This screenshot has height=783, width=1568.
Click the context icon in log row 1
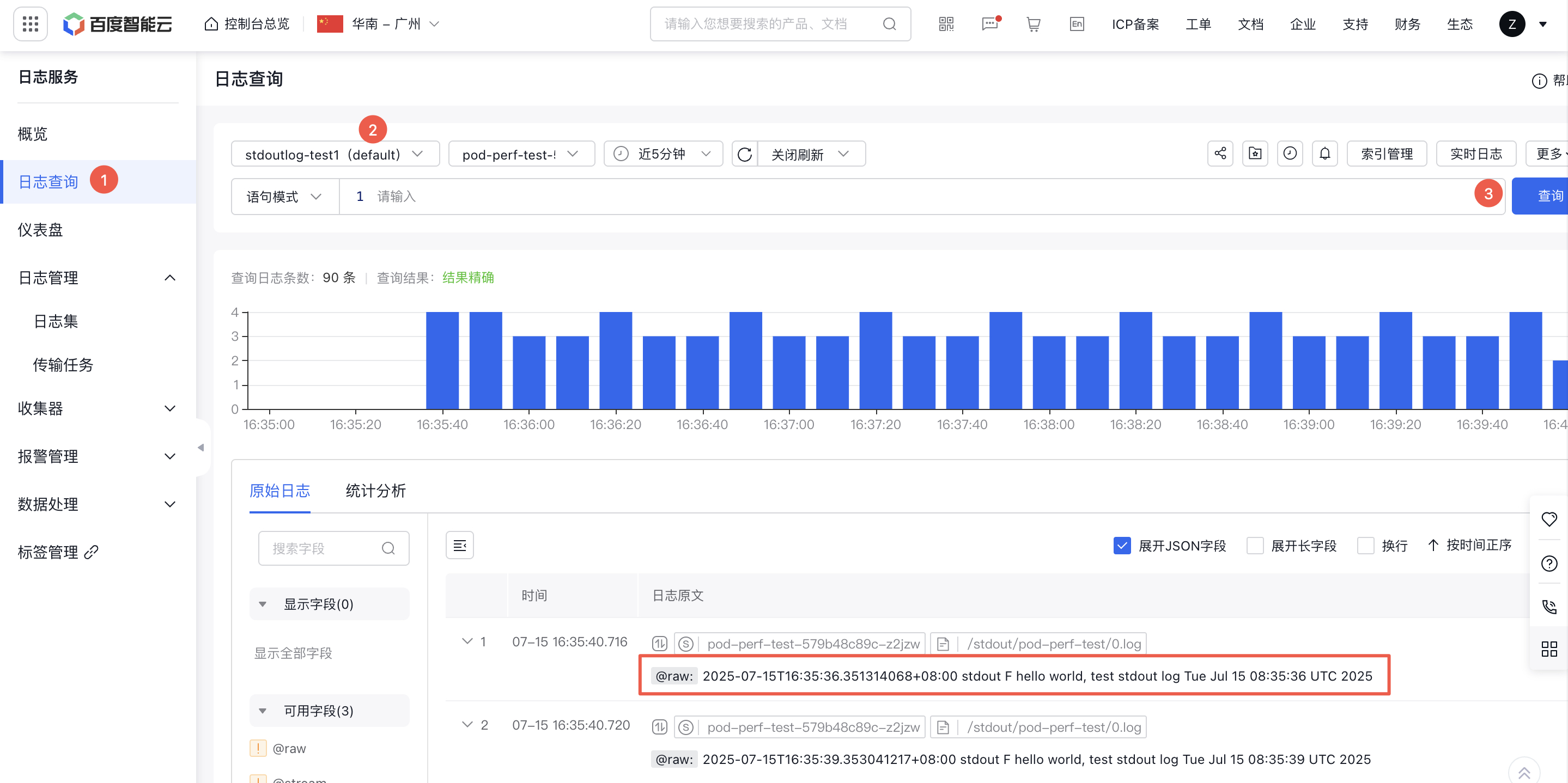click(x=660, y=644)
